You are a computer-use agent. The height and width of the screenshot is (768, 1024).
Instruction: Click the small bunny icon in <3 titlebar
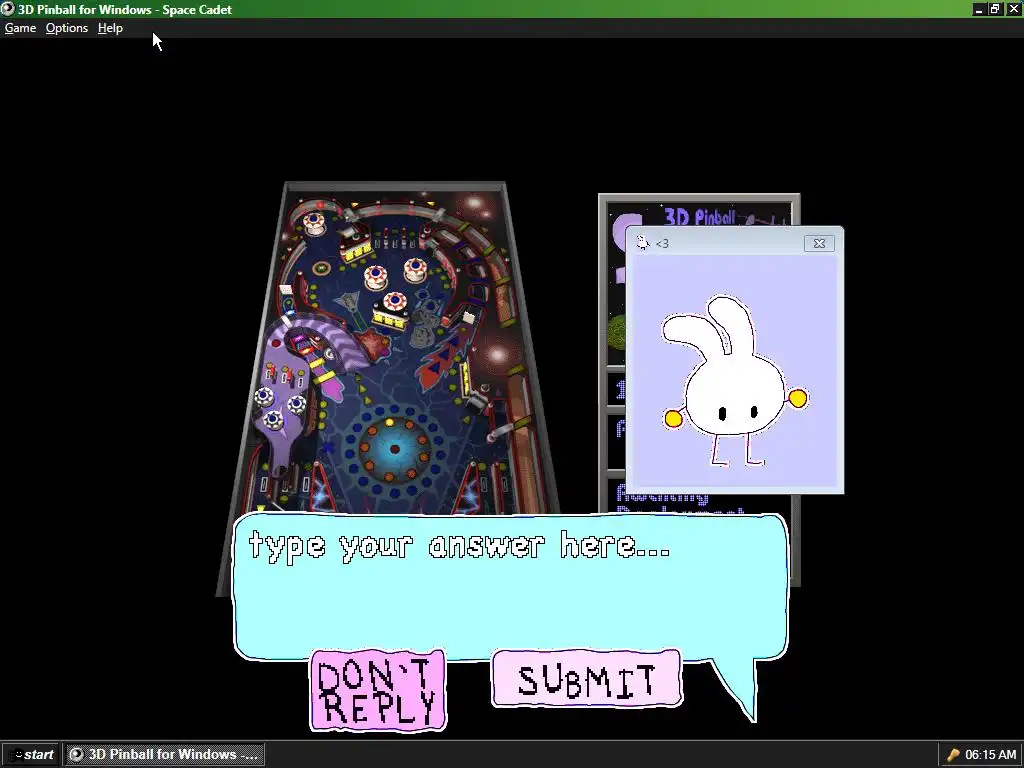coord(643,243)
